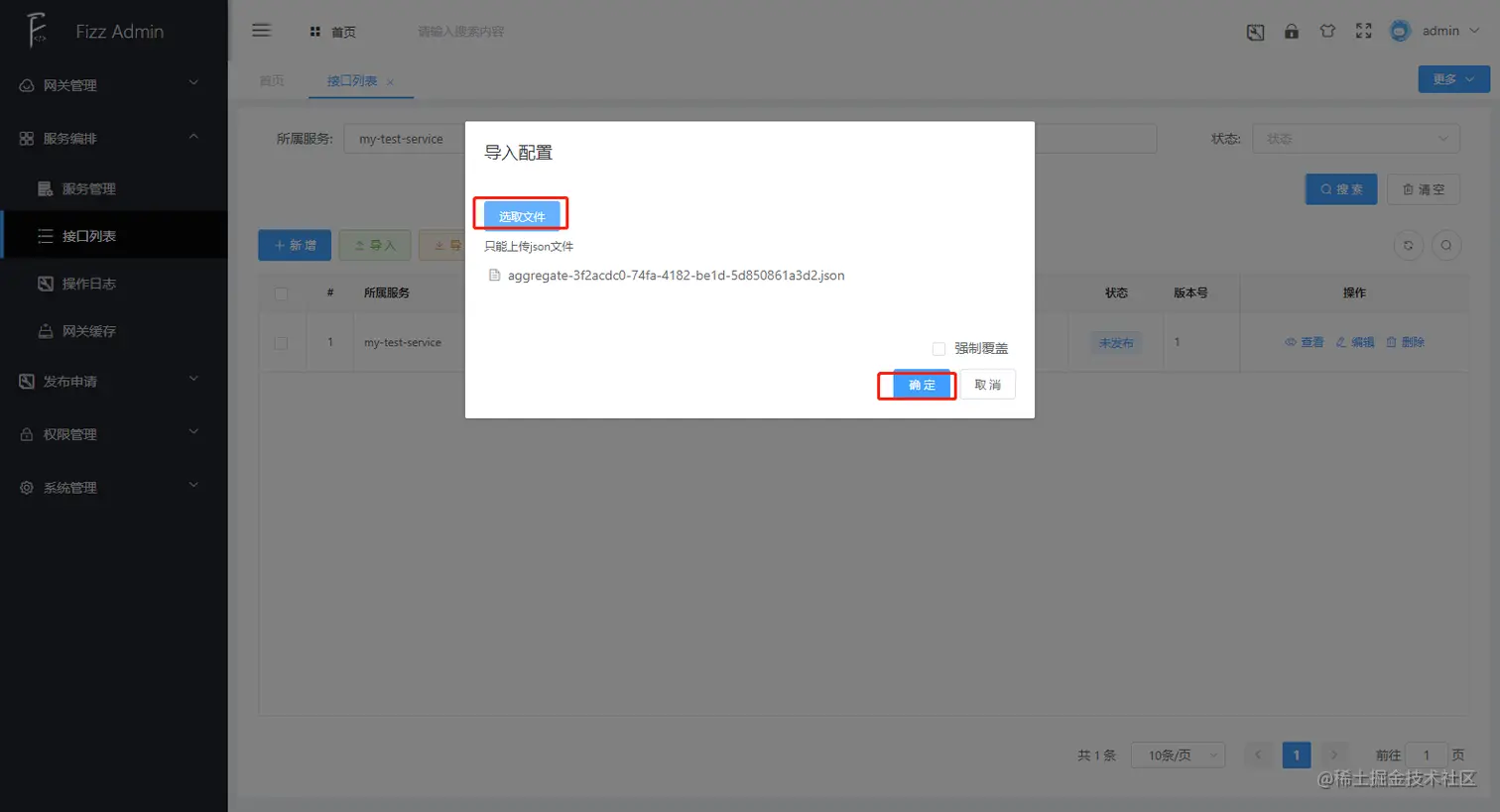Toggle fullscreen with the expand icon
The image size is (1500, 812).
(1364, 31)
